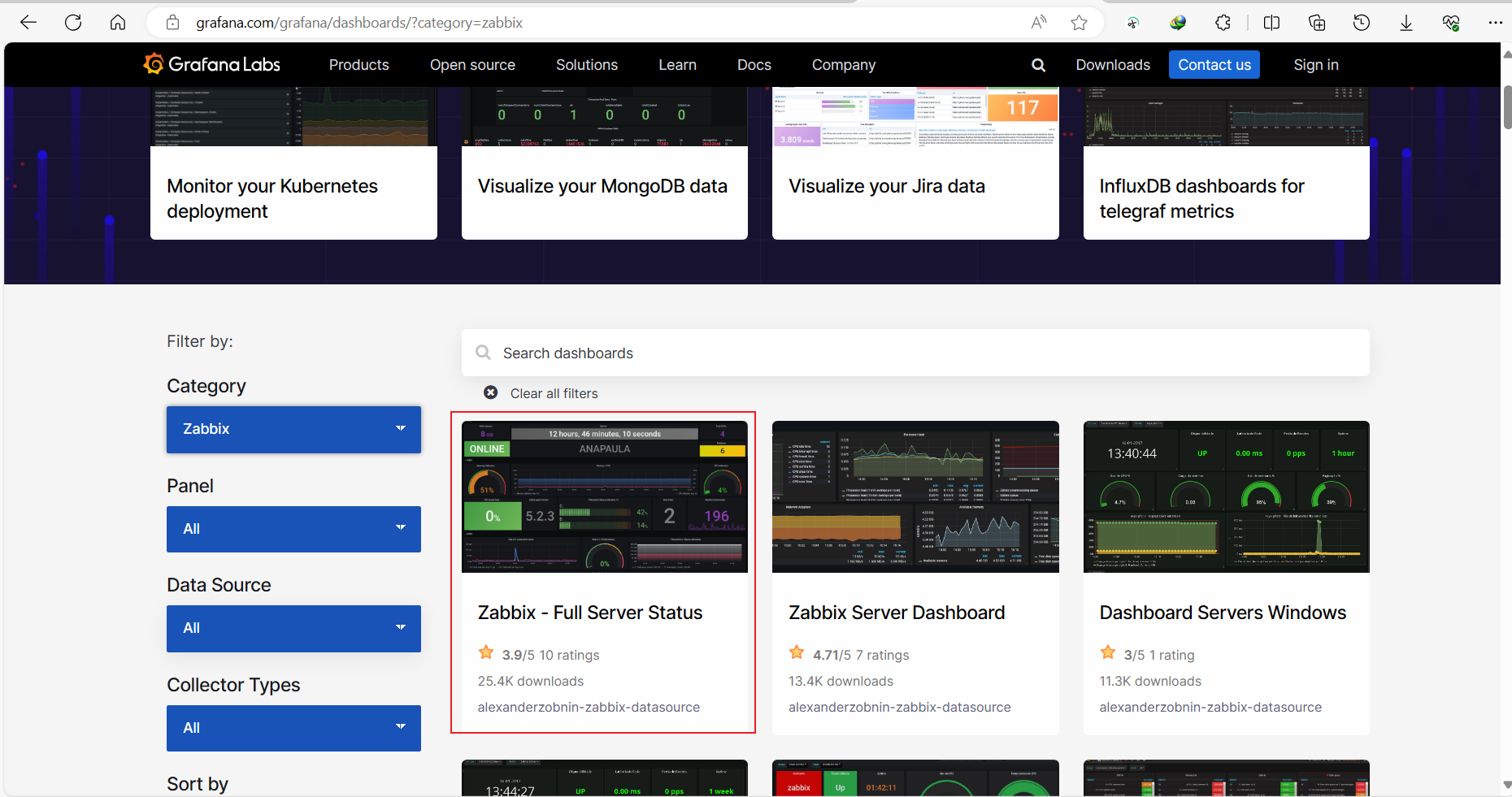Open the Downloads link in header
This screenshot has width=1512, height=797.
coord(1113,65)
